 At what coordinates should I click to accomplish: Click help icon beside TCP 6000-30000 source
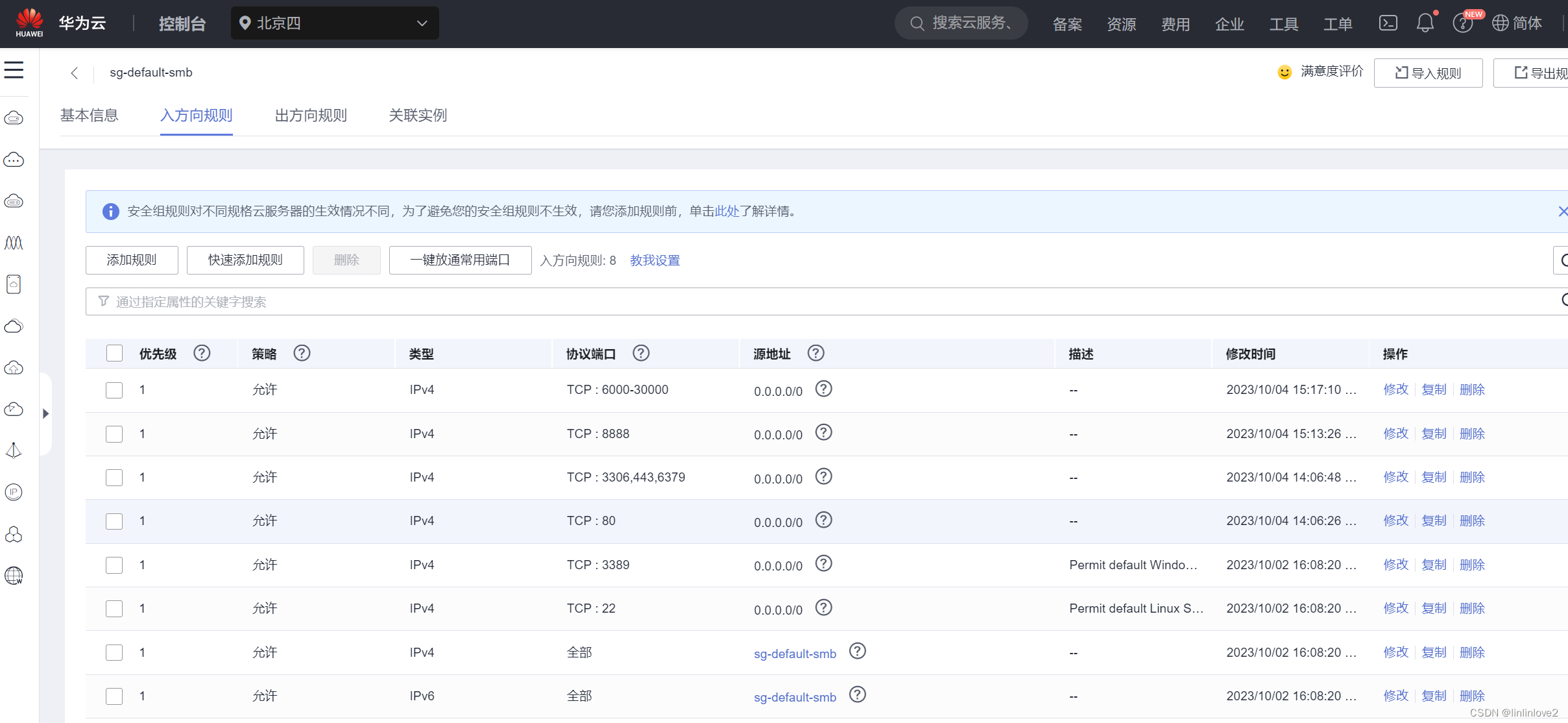(823, 389)
